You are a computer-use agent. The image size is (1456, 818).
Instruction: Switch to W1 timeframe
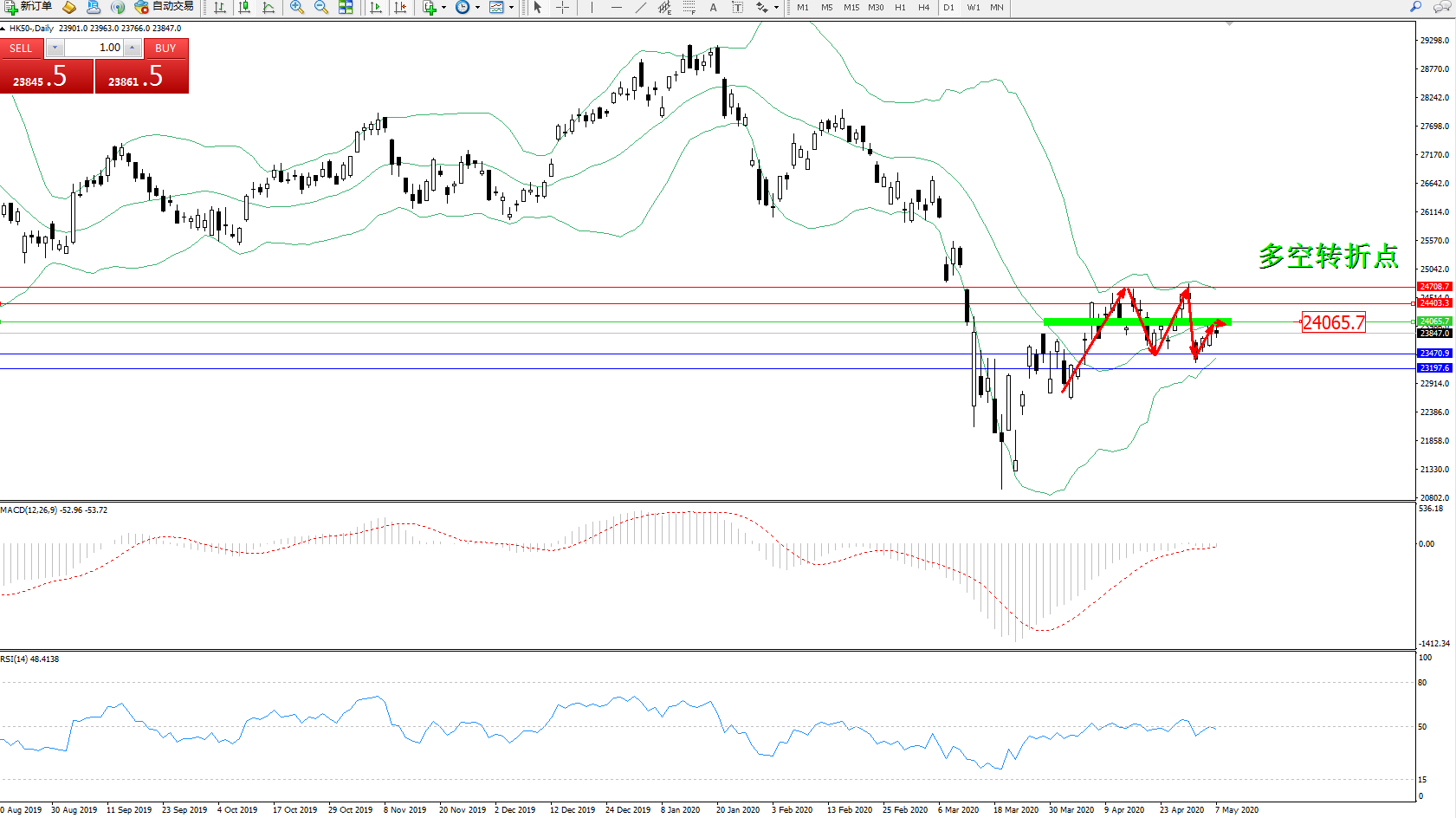click(974, 7)
